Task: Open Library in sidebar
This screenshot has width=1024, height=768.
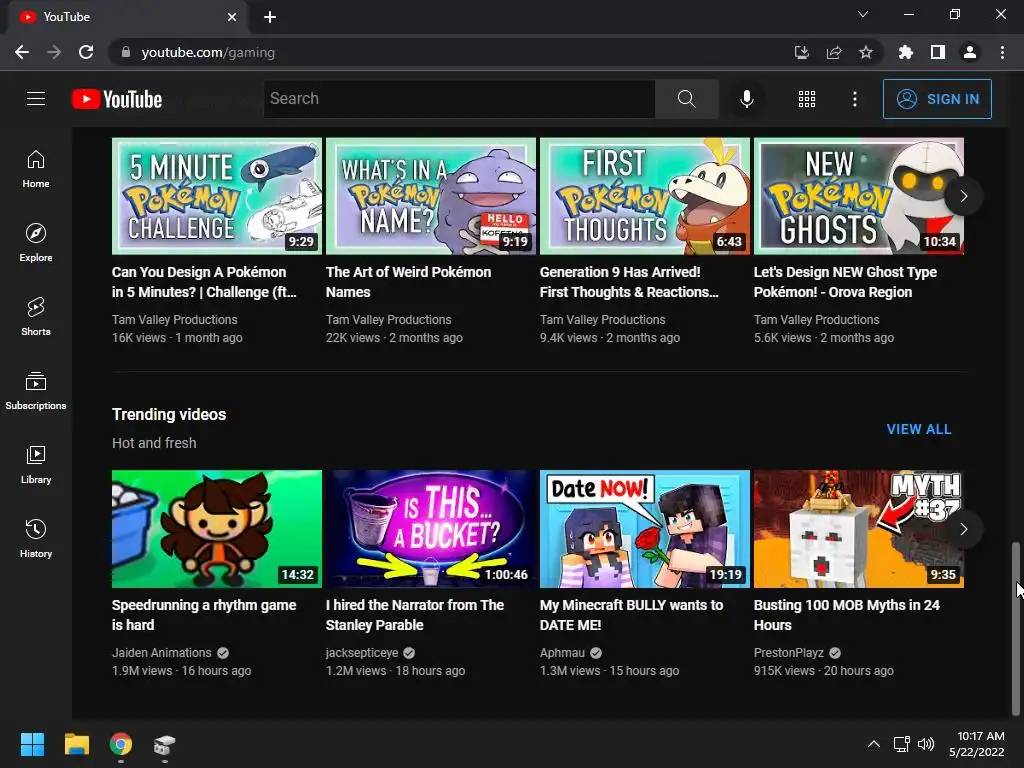Action: [x=36, y=464]
